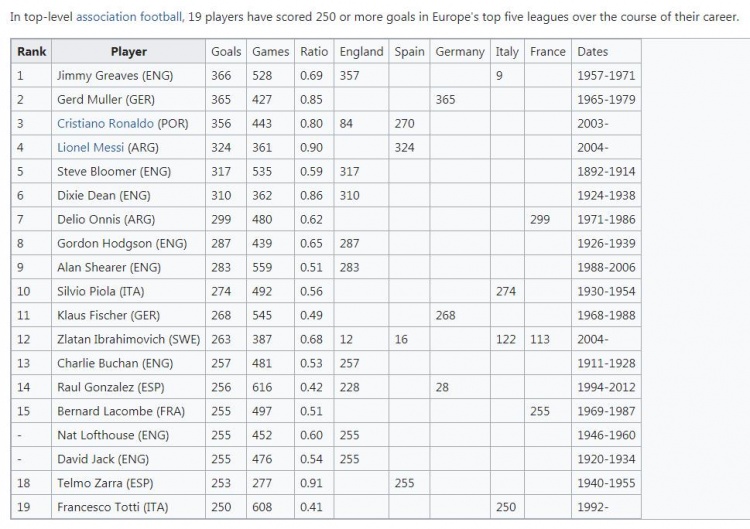Select the Goals column header
This screenshot has height=529, width=750.
point(226,51)
